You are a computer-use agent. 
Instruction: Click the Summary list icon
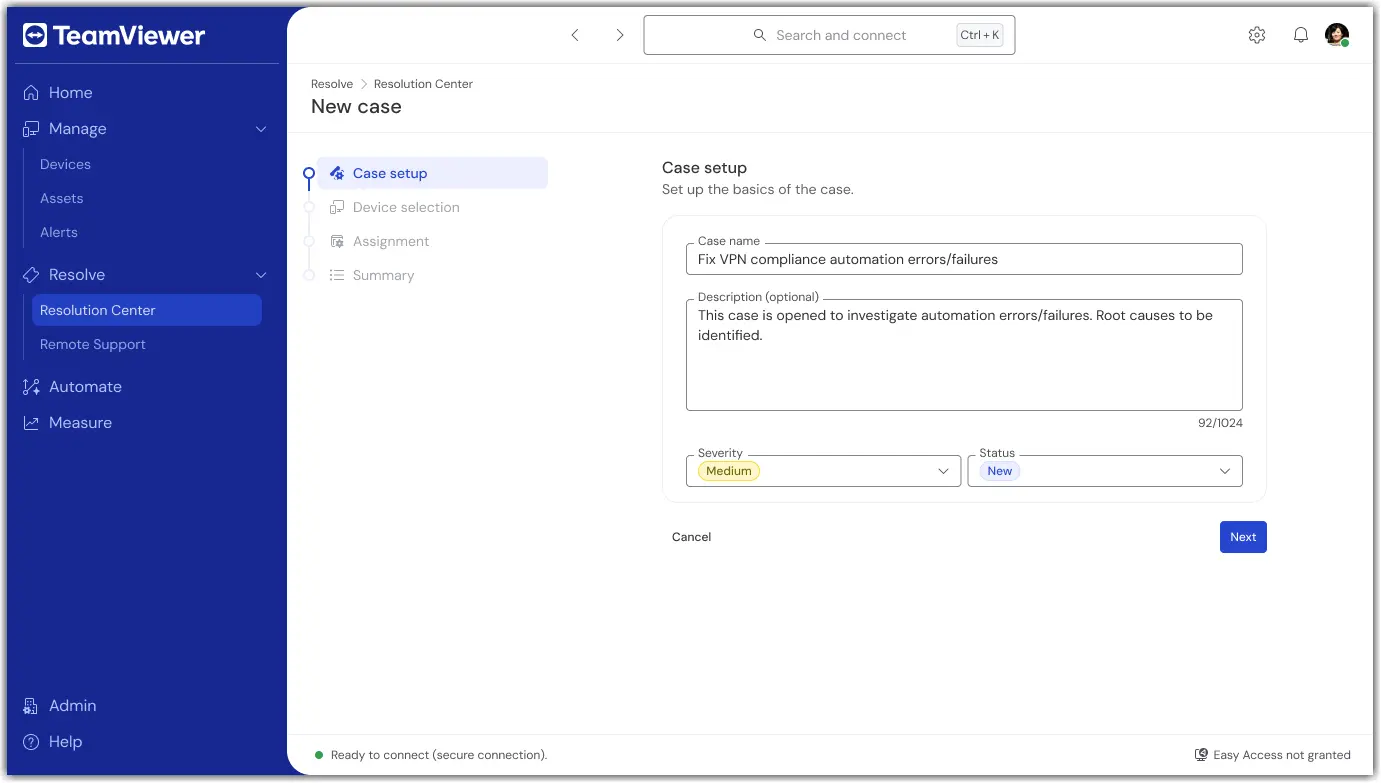337,275
